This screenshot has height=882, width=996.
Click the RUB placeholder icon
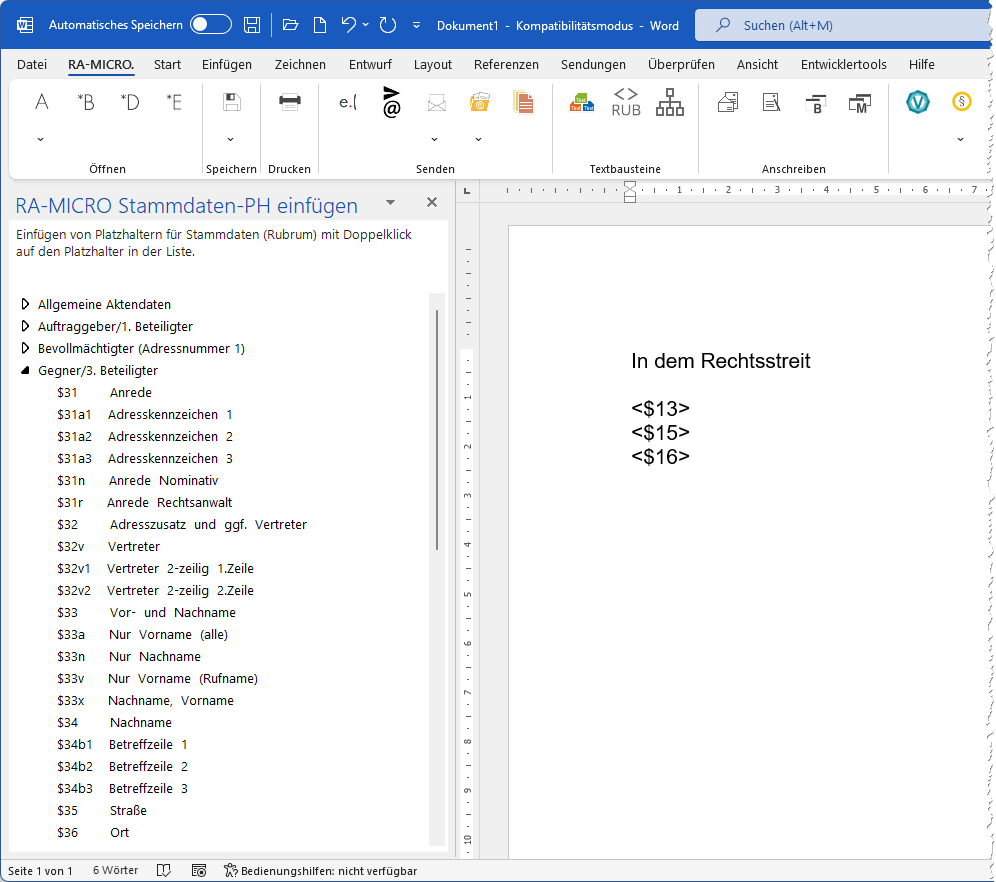click(x=626, y=102)
